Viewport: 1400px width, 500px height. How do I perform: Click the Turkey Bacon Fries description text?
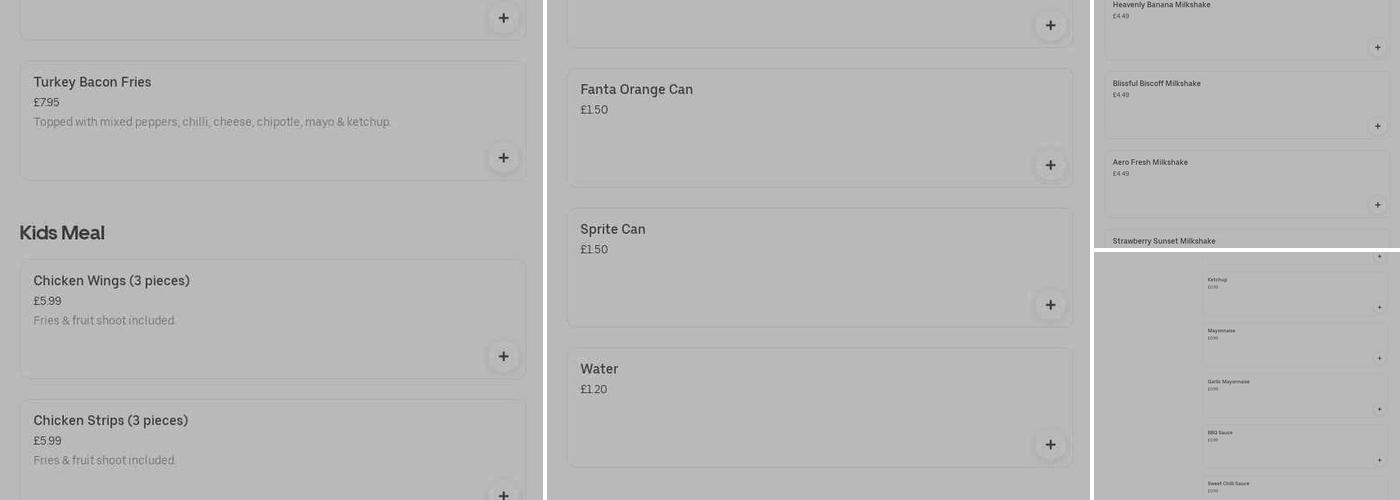click(212, 122)
